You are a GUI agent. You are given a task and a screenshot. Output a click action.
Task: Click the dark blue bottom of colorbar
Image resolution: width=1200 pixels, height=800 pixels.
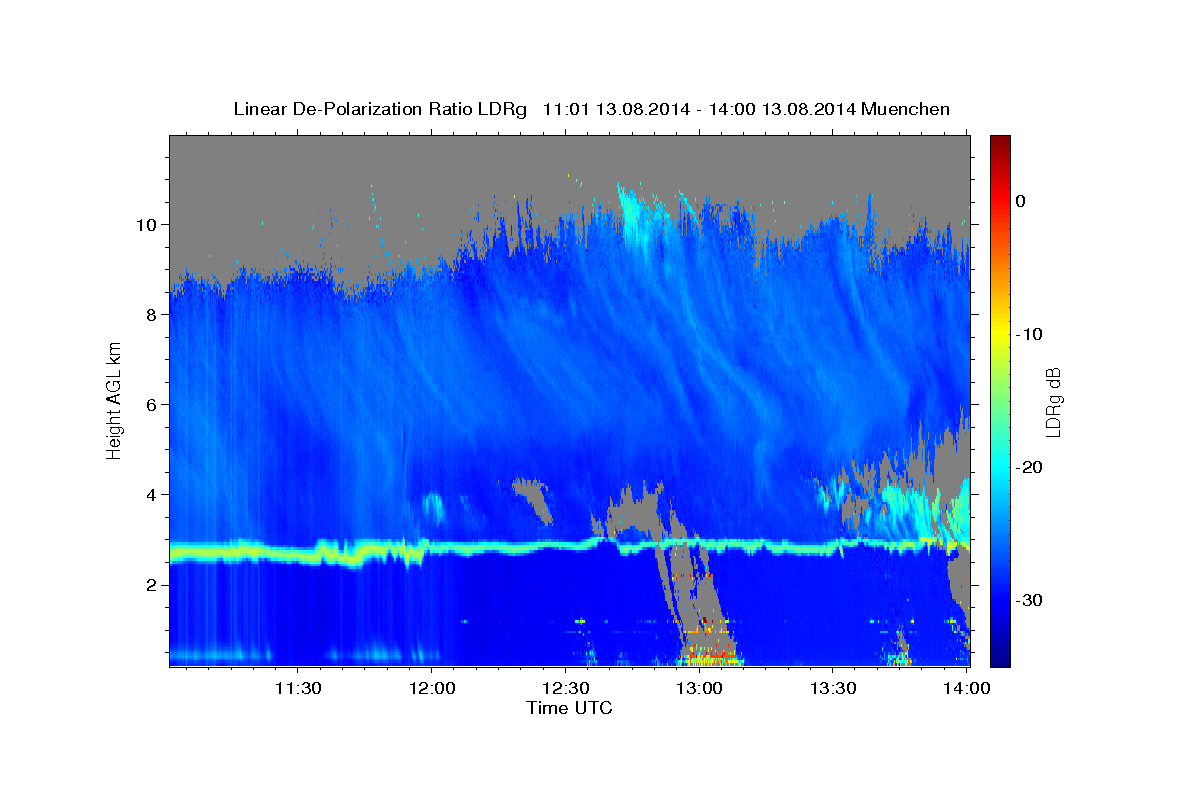point(999,658)
